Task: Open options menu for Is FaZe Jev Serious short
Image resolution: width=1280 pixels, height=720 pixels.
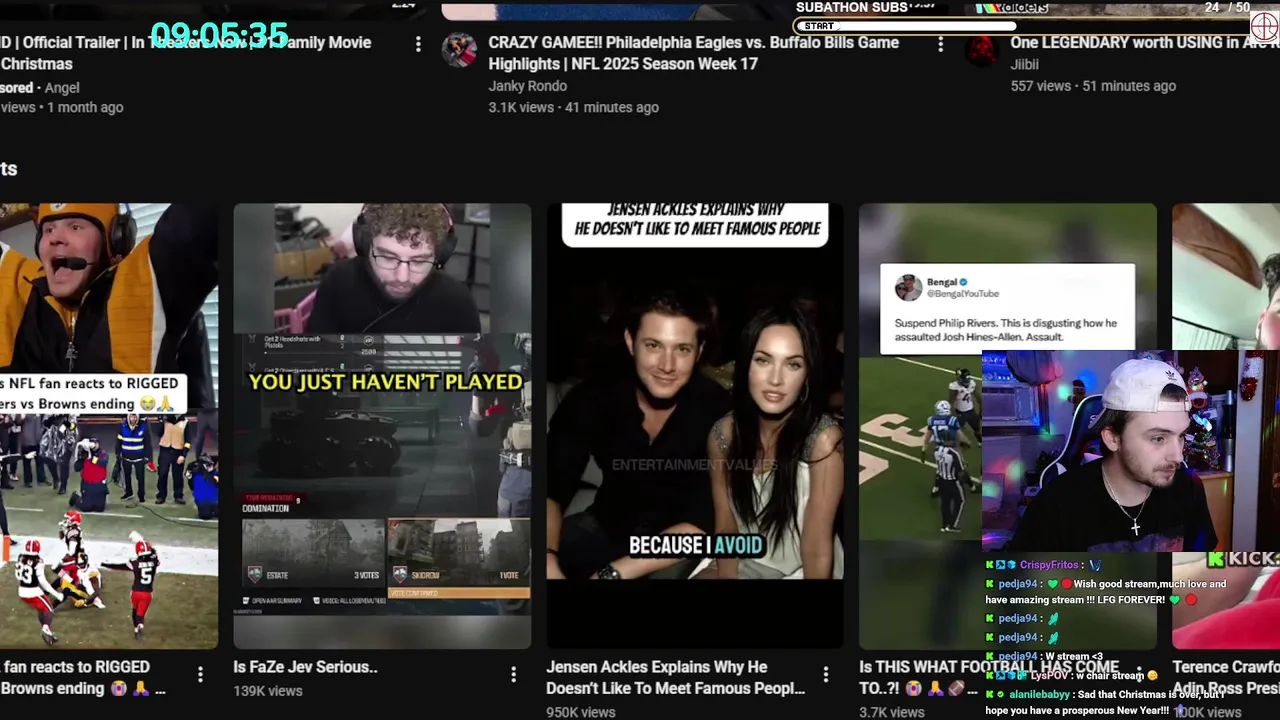Action: click(513, 675)
